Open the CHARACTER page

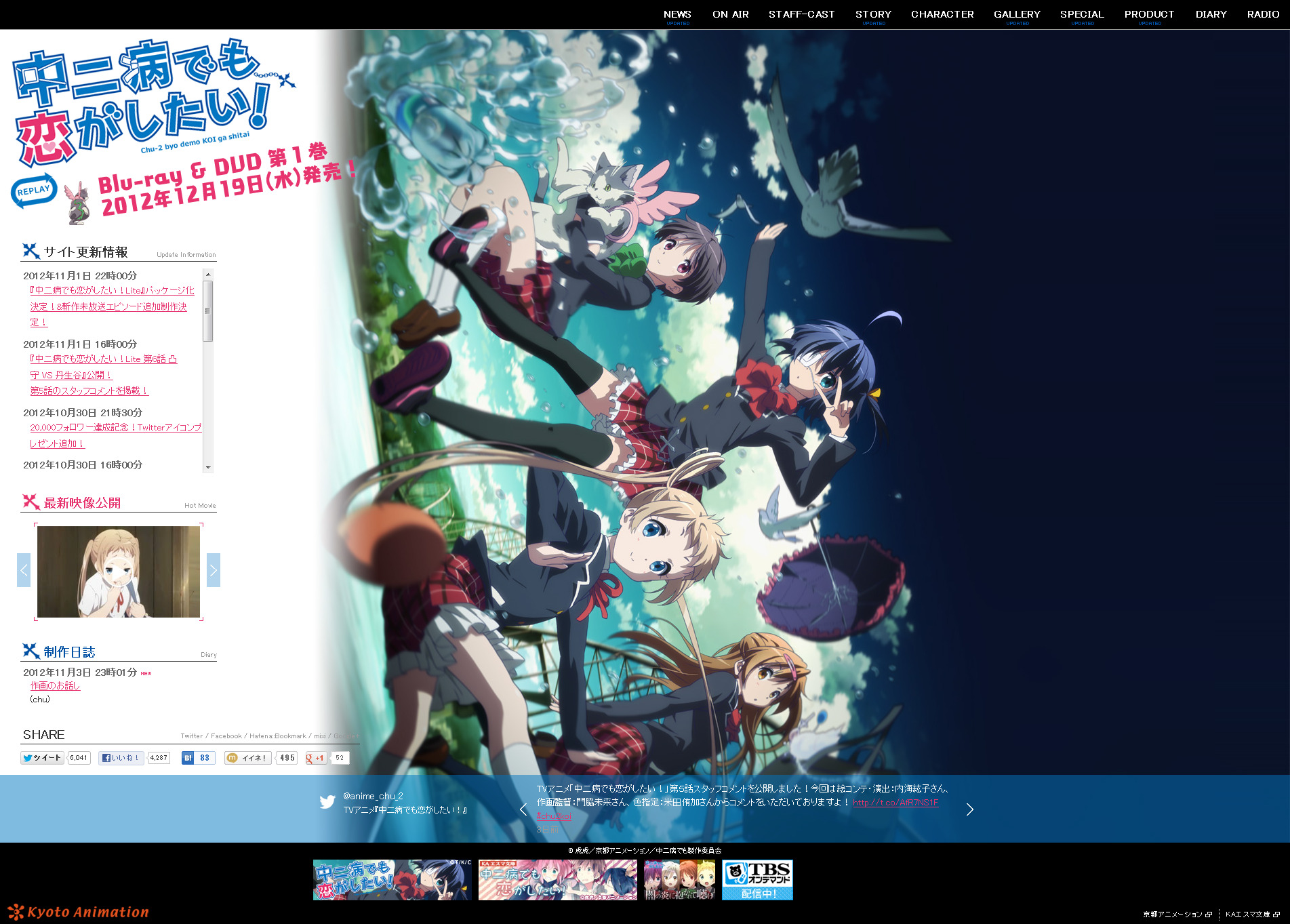click(942, 14)
